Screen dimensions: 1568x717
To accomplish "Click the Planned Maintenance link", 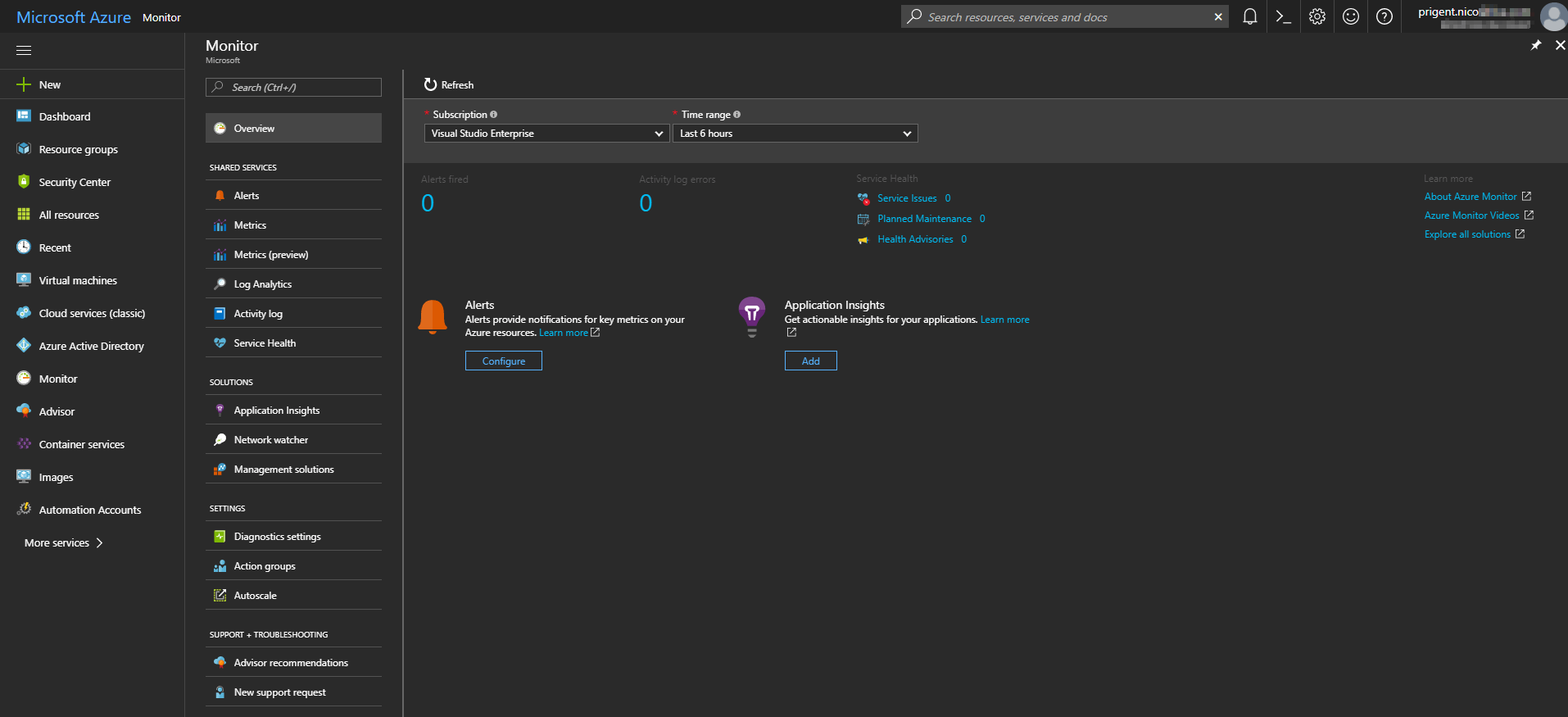I will [x=924, y=219].
